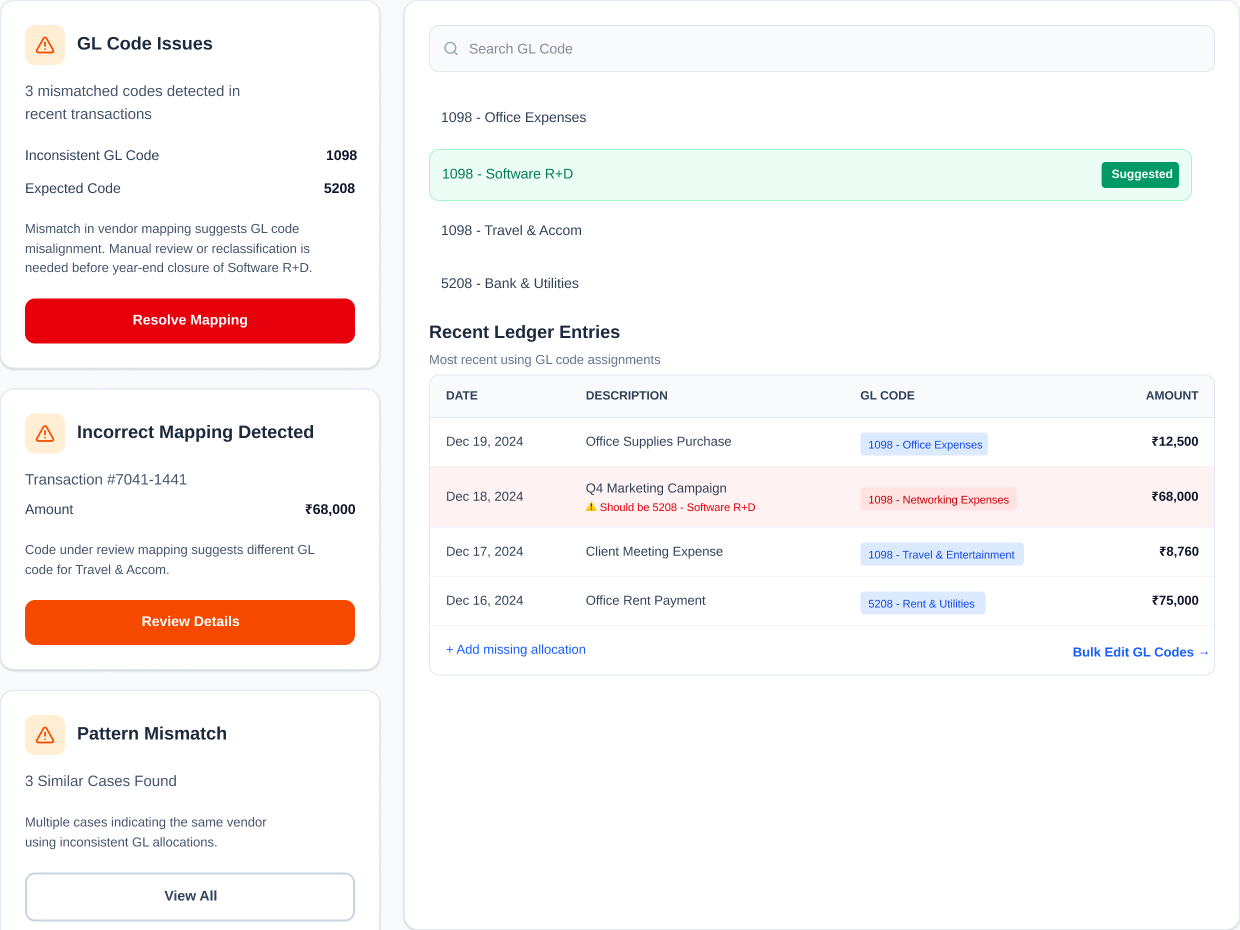1240x930 pixels.
Task: Click the 5208 - Rent & Utilities tag
Action: 922,604
